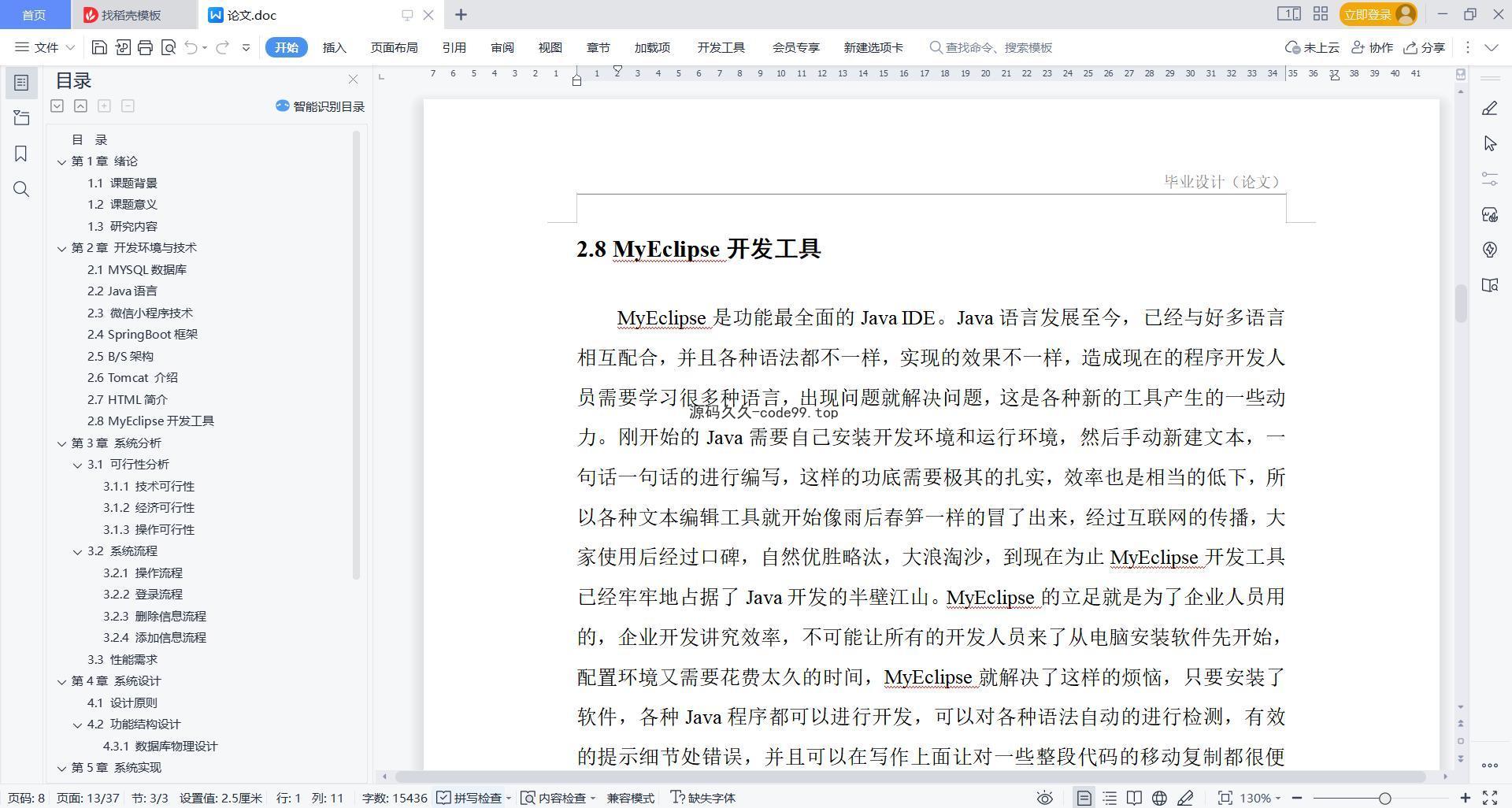The height and width of the screenshot is (808, 1512).
Task: Switch to 开发工具 ribbon tab
Action: [x=721, y=47]
